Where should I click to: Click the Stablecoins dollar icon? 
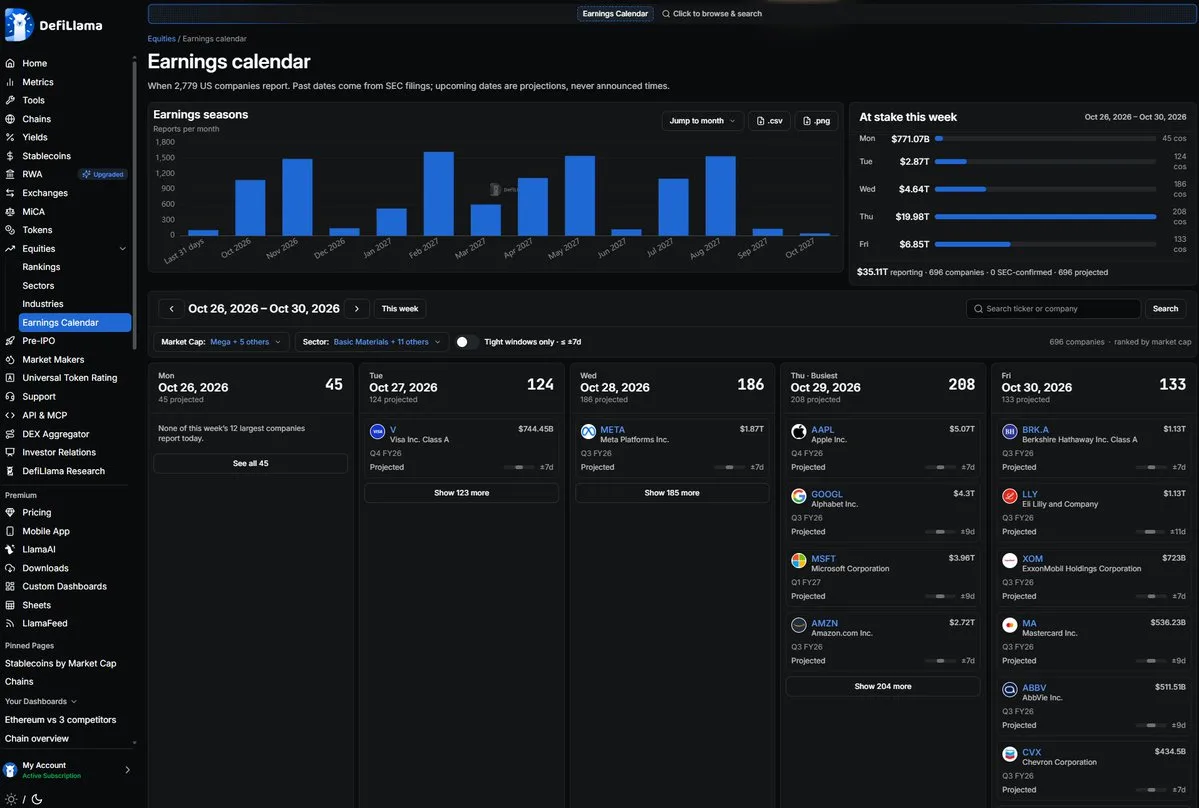(x=10, y=156)
